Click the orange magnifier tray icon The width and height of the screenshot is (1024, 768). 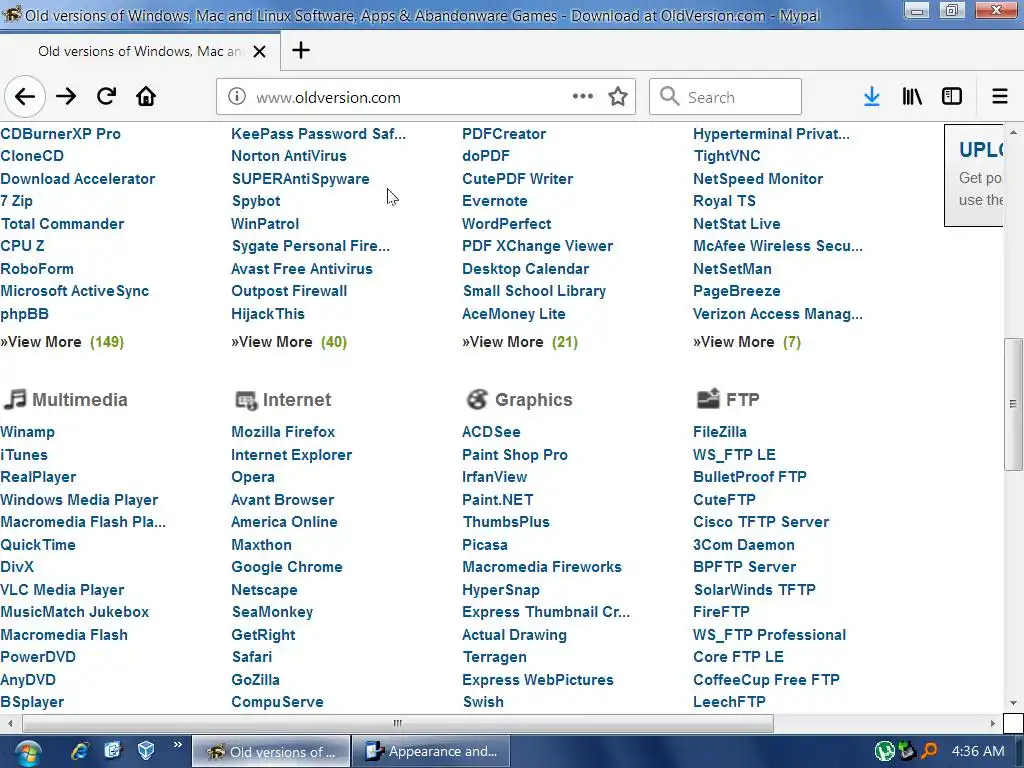pyautogui.click(x=928, y=751)
